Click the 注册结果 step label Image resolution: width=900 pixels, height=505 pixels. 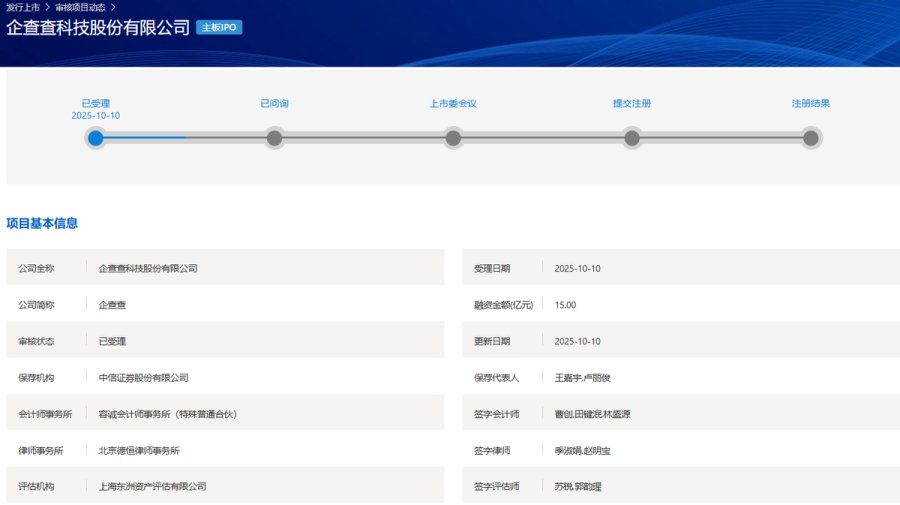(x=811, y=103)
